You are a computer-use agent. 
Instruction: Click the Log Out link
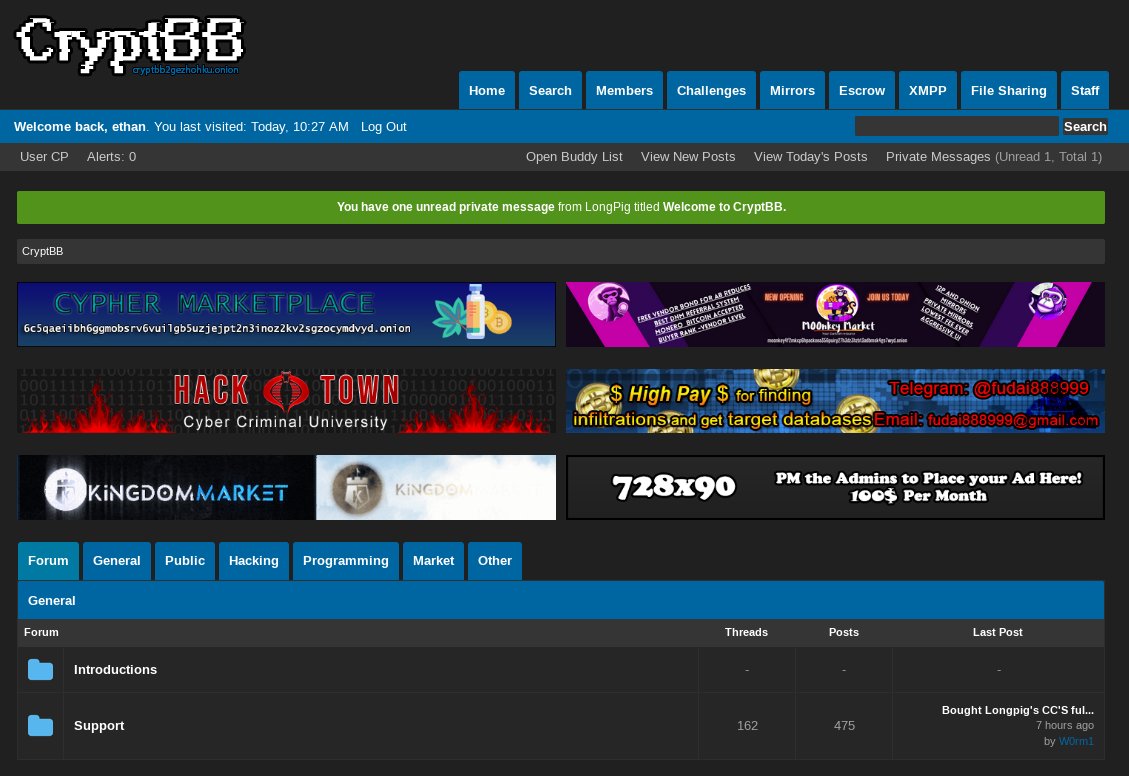[384, 127]
